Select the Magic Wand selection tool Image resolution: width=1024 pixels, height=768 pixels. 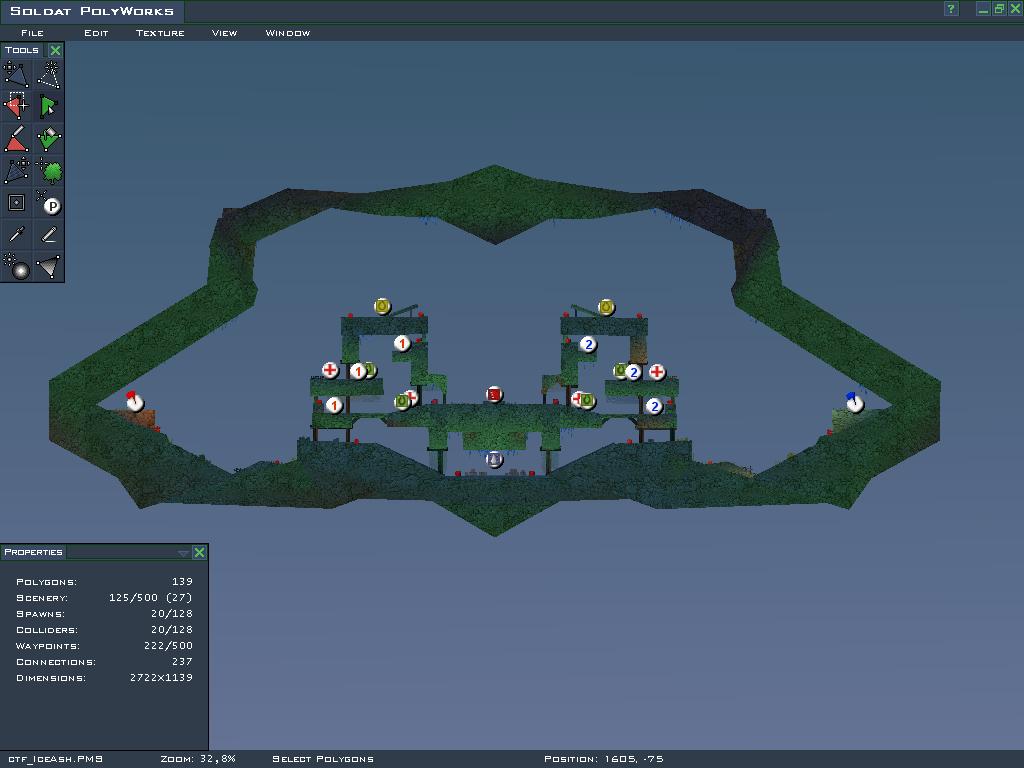point(48,74)
